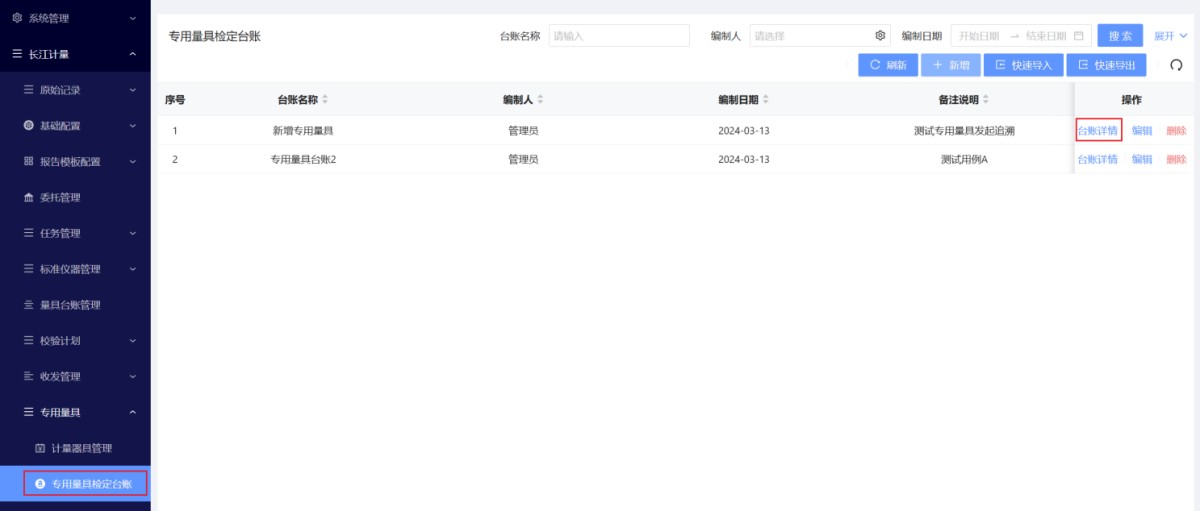
Task: Click the 基础配置 sidebar icon
Action: pyautogui.click(x=29, y=126)
